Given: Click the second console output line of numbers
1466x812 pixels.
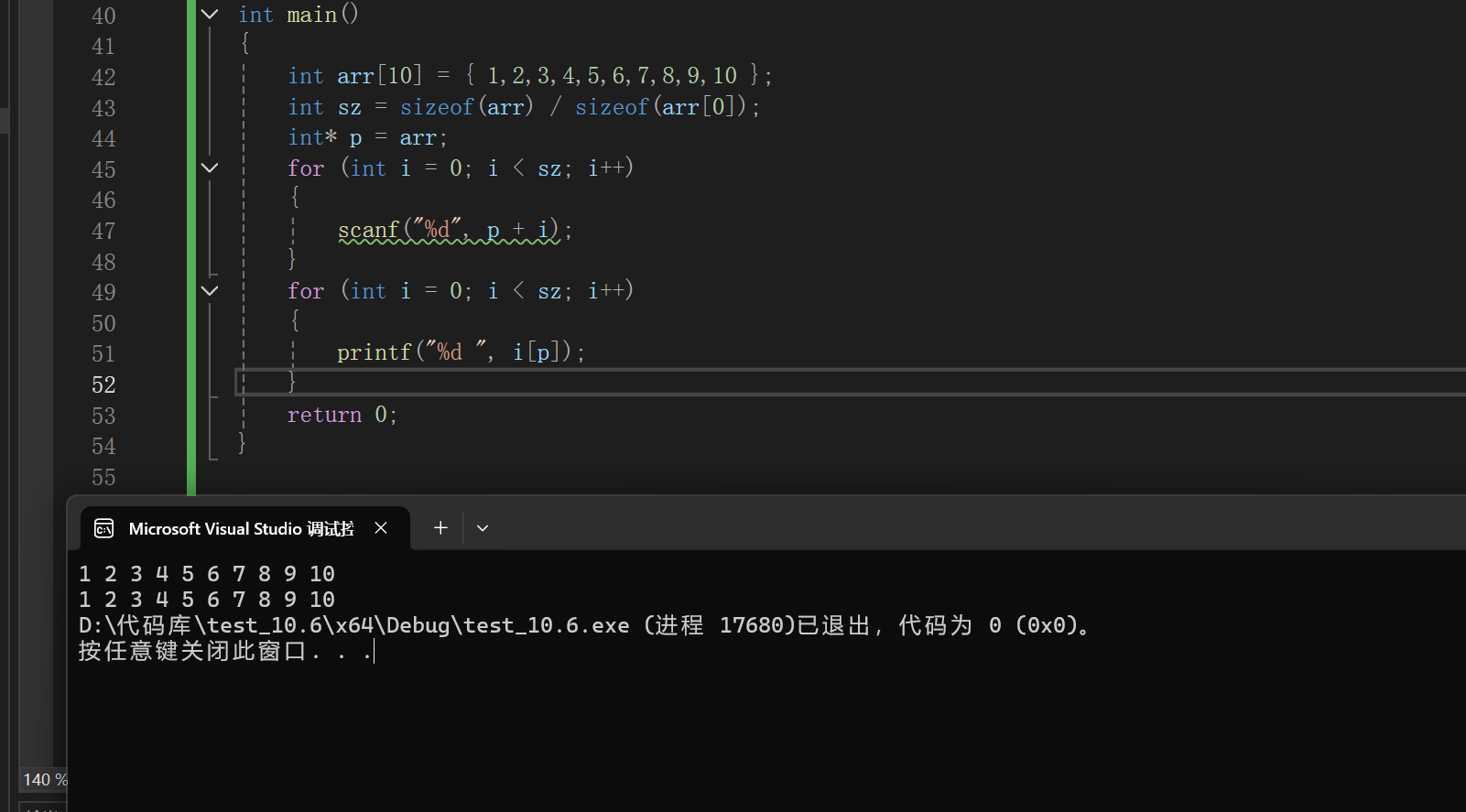Looking at the screenshot, I should [207, 600].
